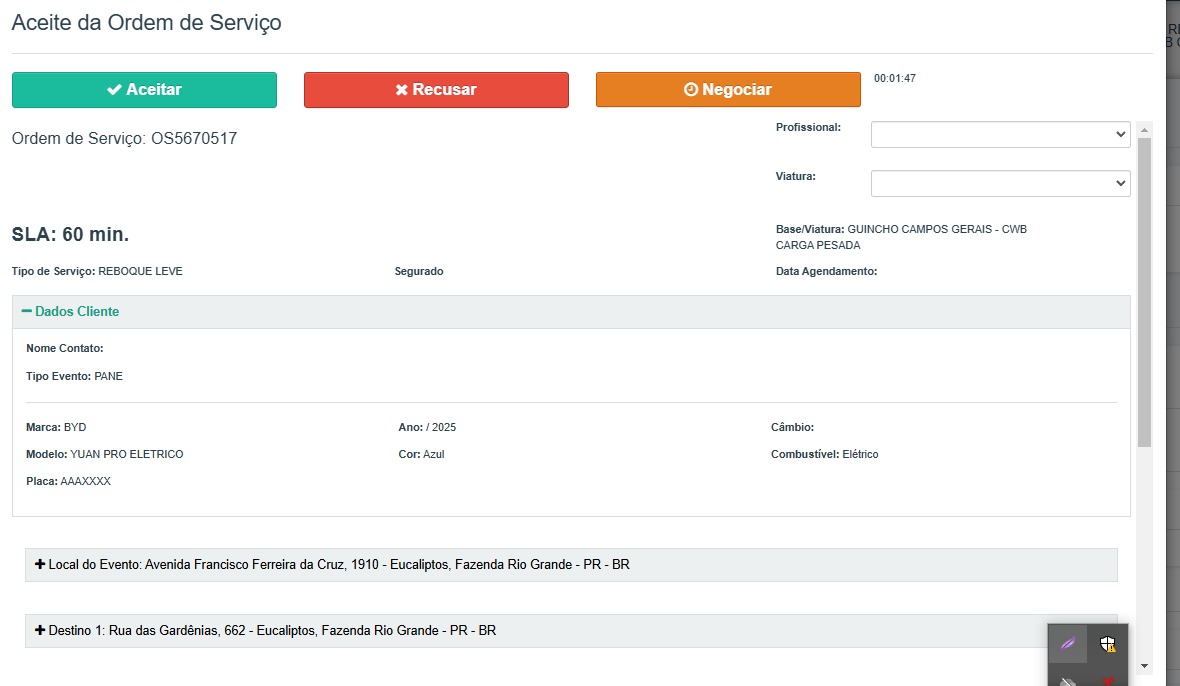Click the order number OS5670517 text

click(x=194, y=139)
